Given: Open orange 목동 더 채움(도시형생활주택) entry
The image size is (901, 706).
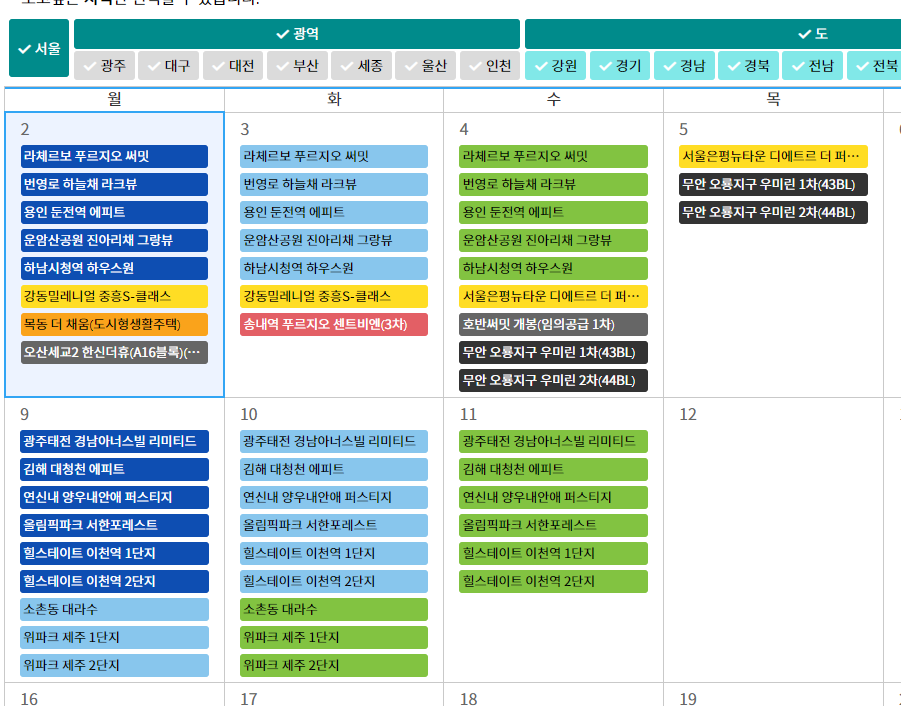Looking at the screenshot, I should pos(114,325).
